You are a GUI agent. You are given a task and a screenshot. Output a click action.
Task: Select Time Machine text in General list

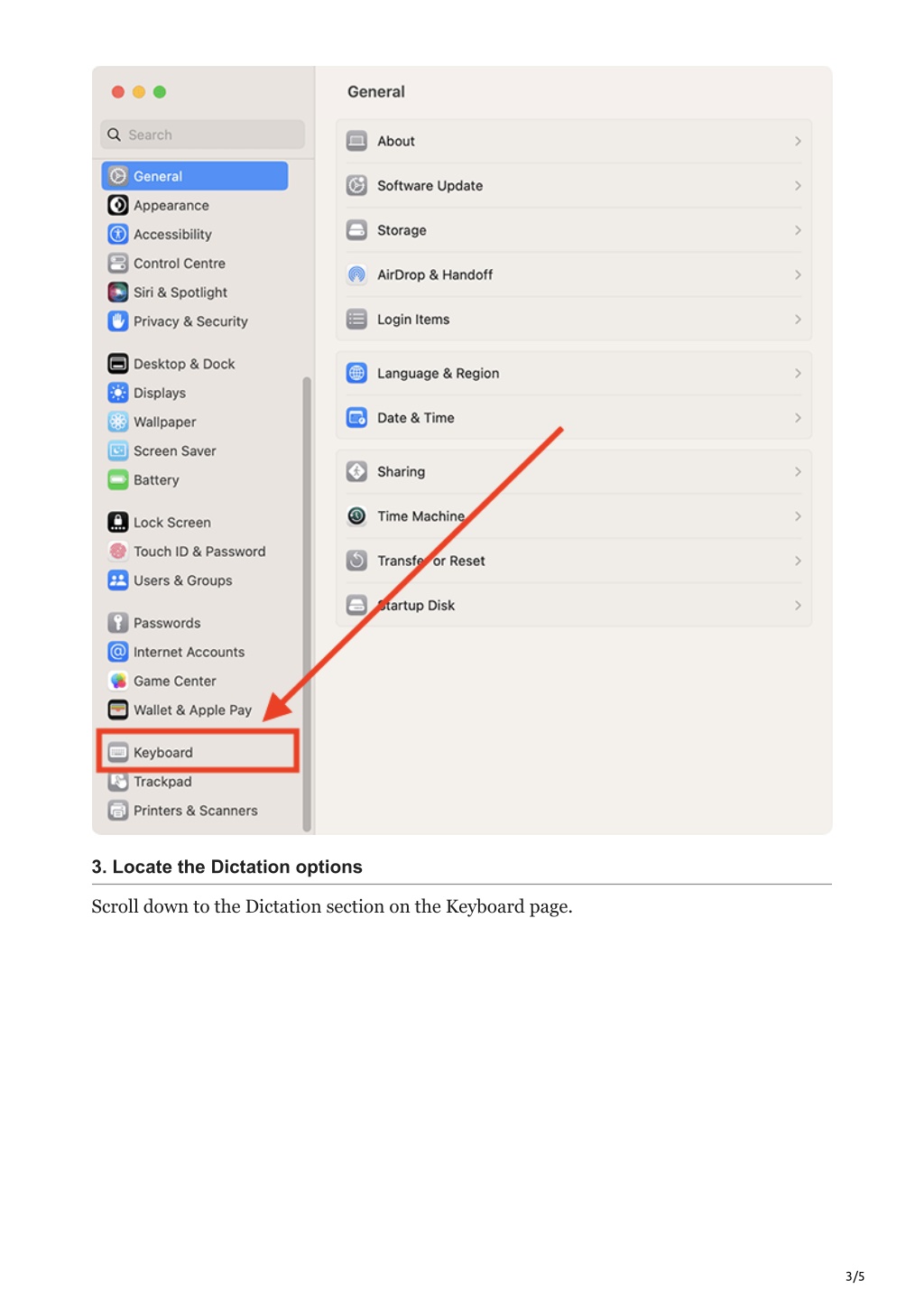[x=421, y=516]
